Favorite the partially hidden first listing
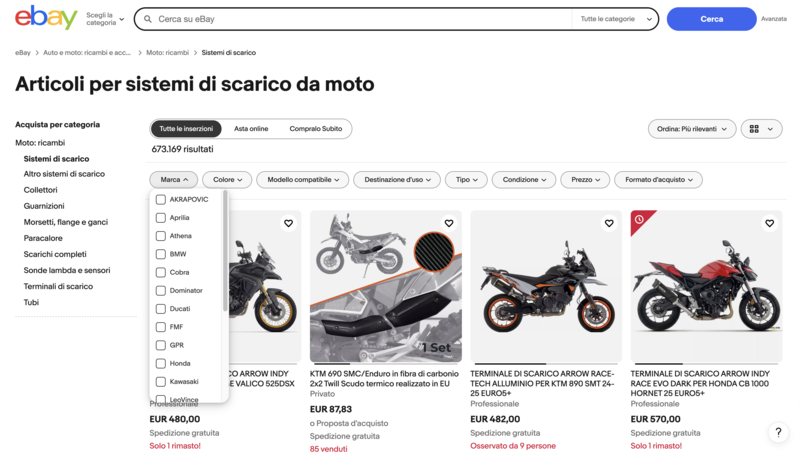The height and width of the screenshot is (456, 800). pos(288,223)
